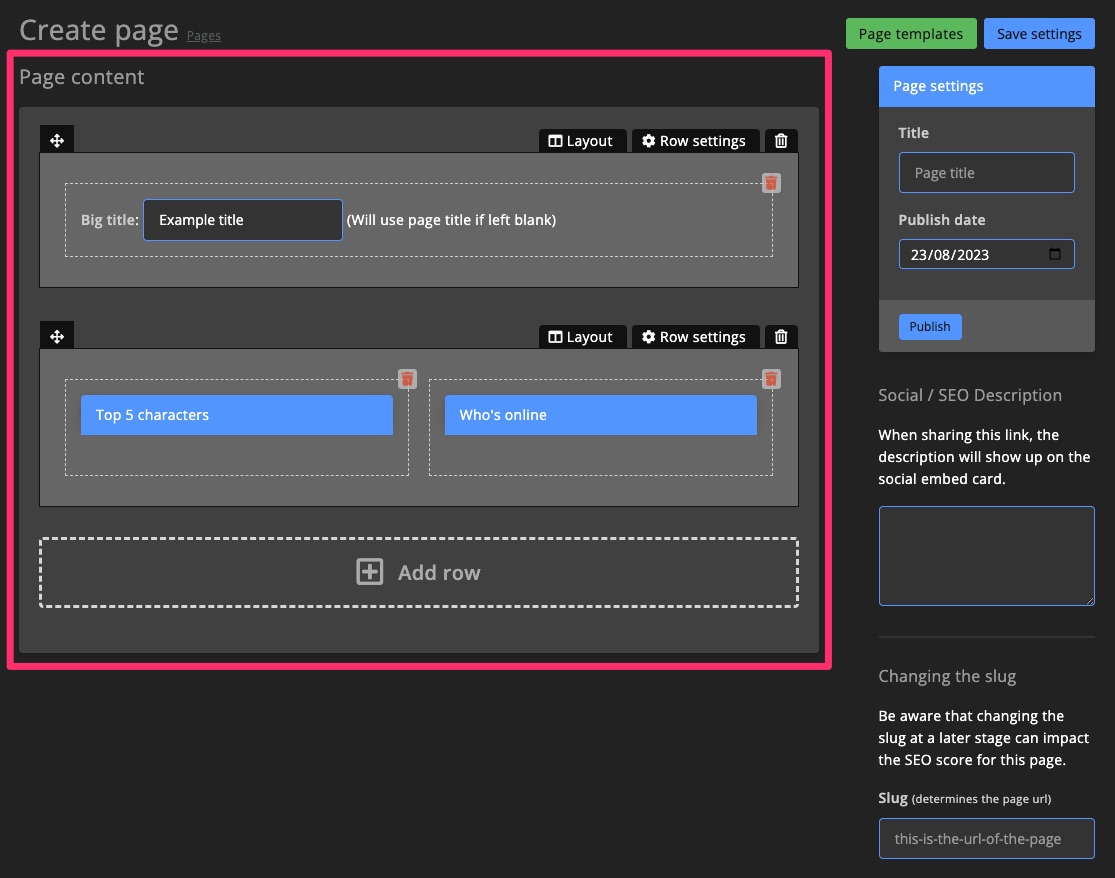This screenshot has height=878, width=1115.
Task: Save the page settings
Action: point(1039,33)
